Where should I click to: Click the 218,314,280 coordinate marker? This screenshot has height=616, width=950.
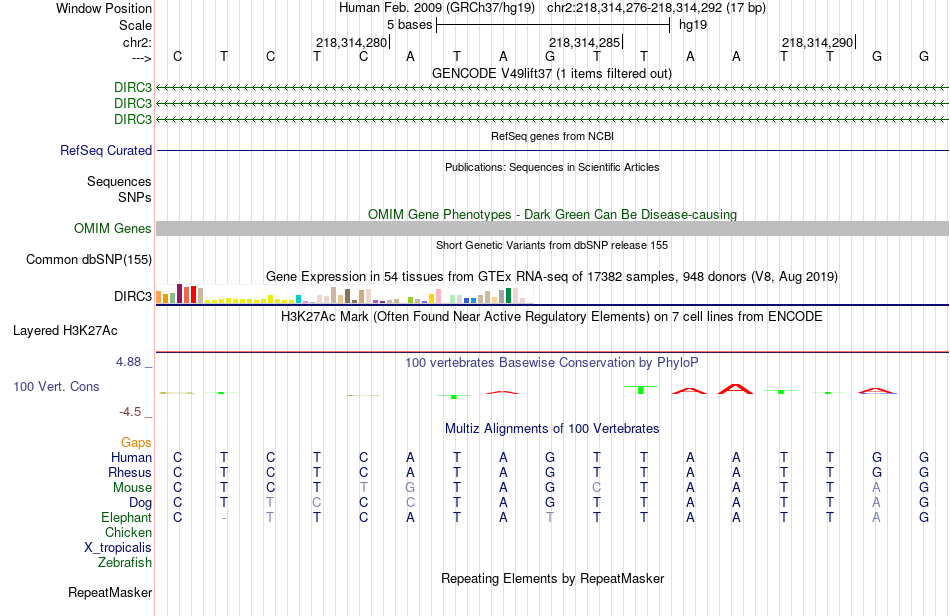(x=351, y=42)
